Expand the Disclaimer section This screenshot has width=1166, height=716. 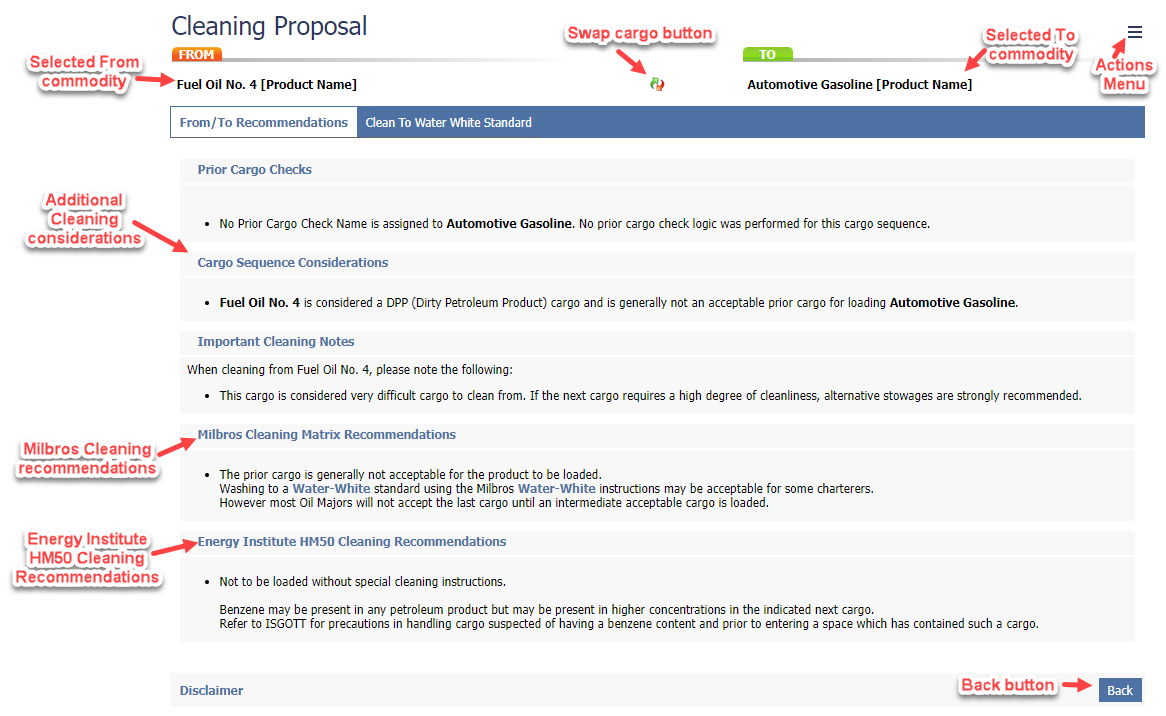coord(211,690)
